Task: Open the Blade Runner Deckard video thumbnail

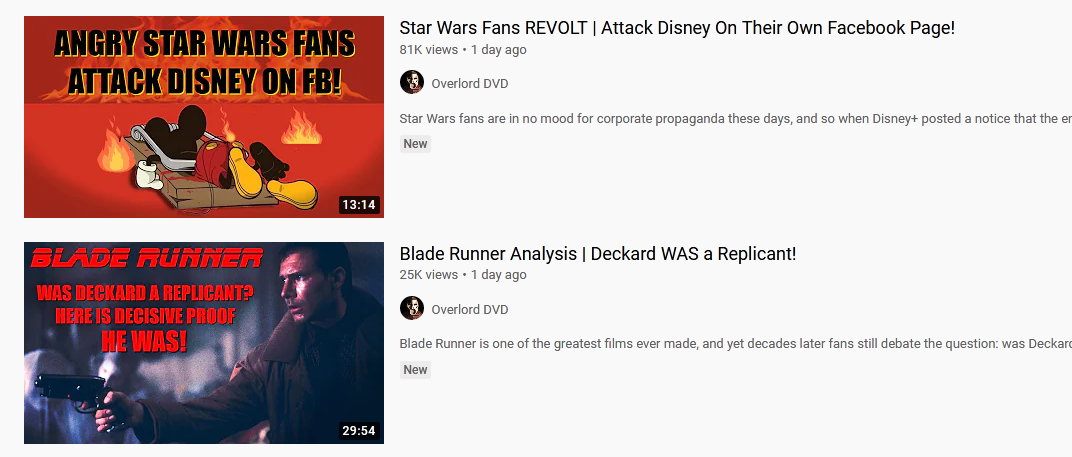Action: [x=204, y=343]
